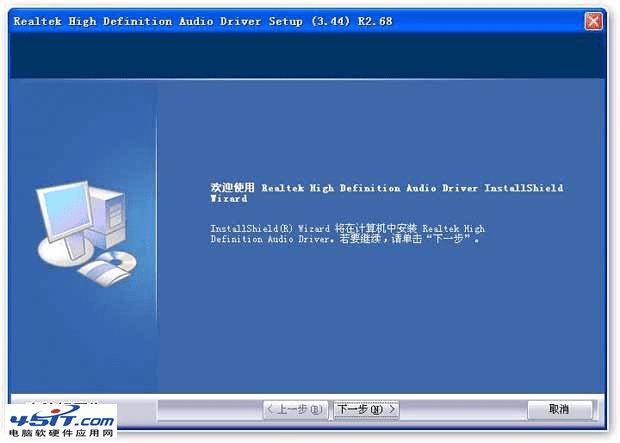Close the Realtek Audio Driver Setup window
This screenshot has width=620, height=443.
(x=594, y=21)
